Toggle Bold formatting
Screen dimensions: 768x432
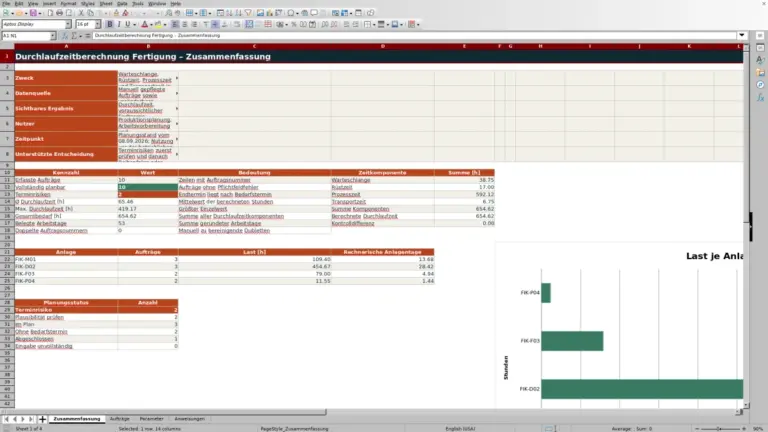pyautogui.click(x=109, y=24)
